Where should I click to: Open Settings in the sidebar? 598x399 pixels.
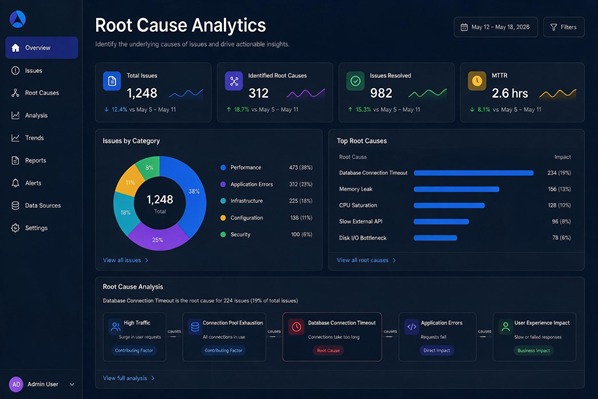pyautogui.click(x=42, y=228)
